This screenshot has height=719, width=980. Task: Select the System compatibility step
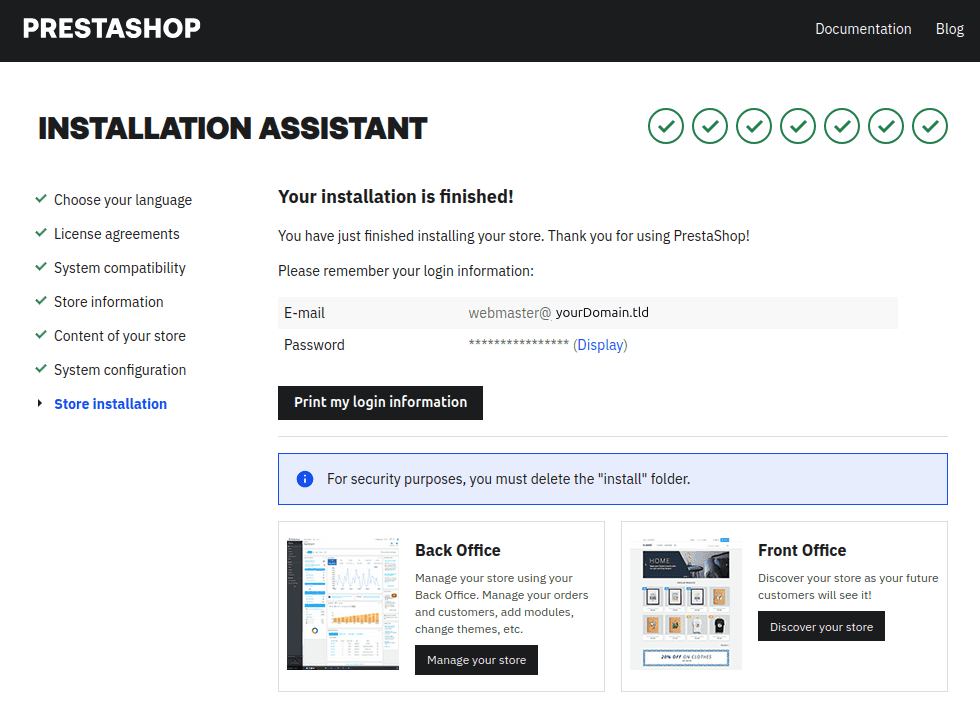click(x=120, y=268)
